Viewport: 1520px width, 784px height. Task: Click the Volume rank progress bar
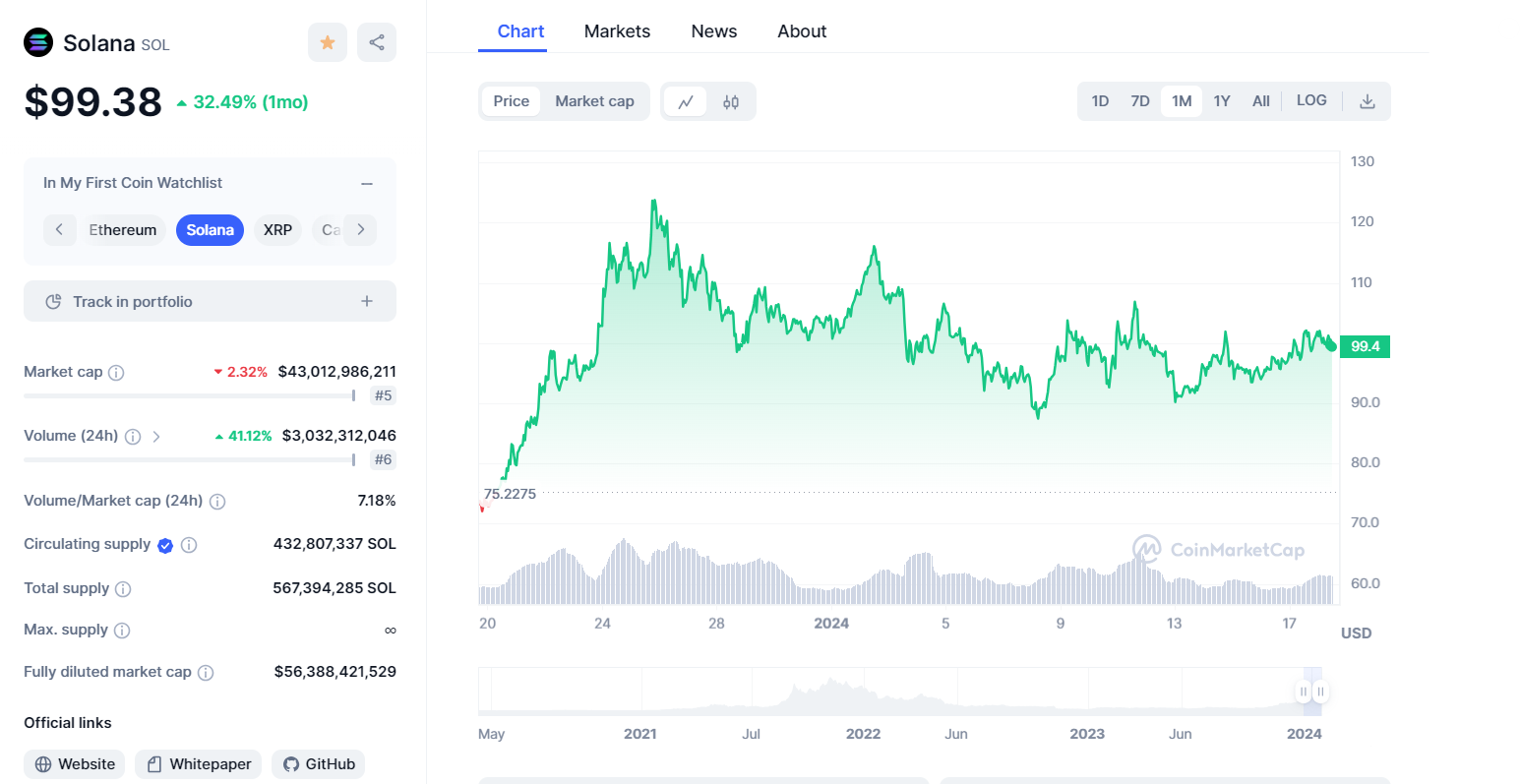189,459
